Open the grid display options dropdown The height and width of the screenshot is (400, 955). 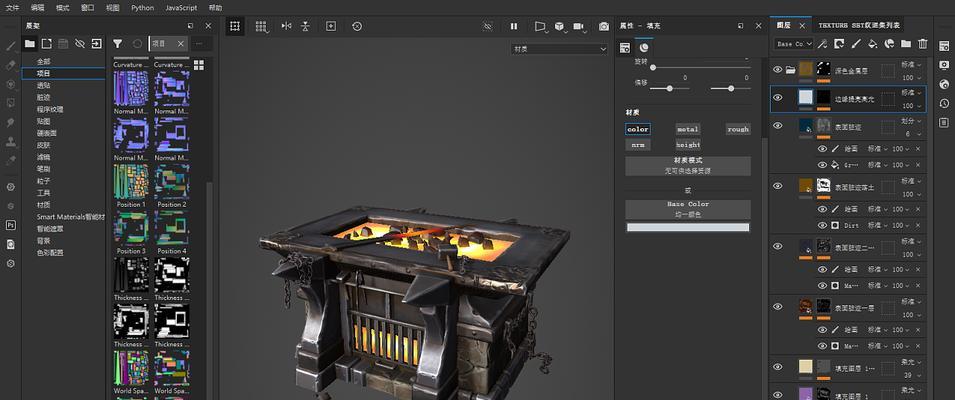coord(262,26)
